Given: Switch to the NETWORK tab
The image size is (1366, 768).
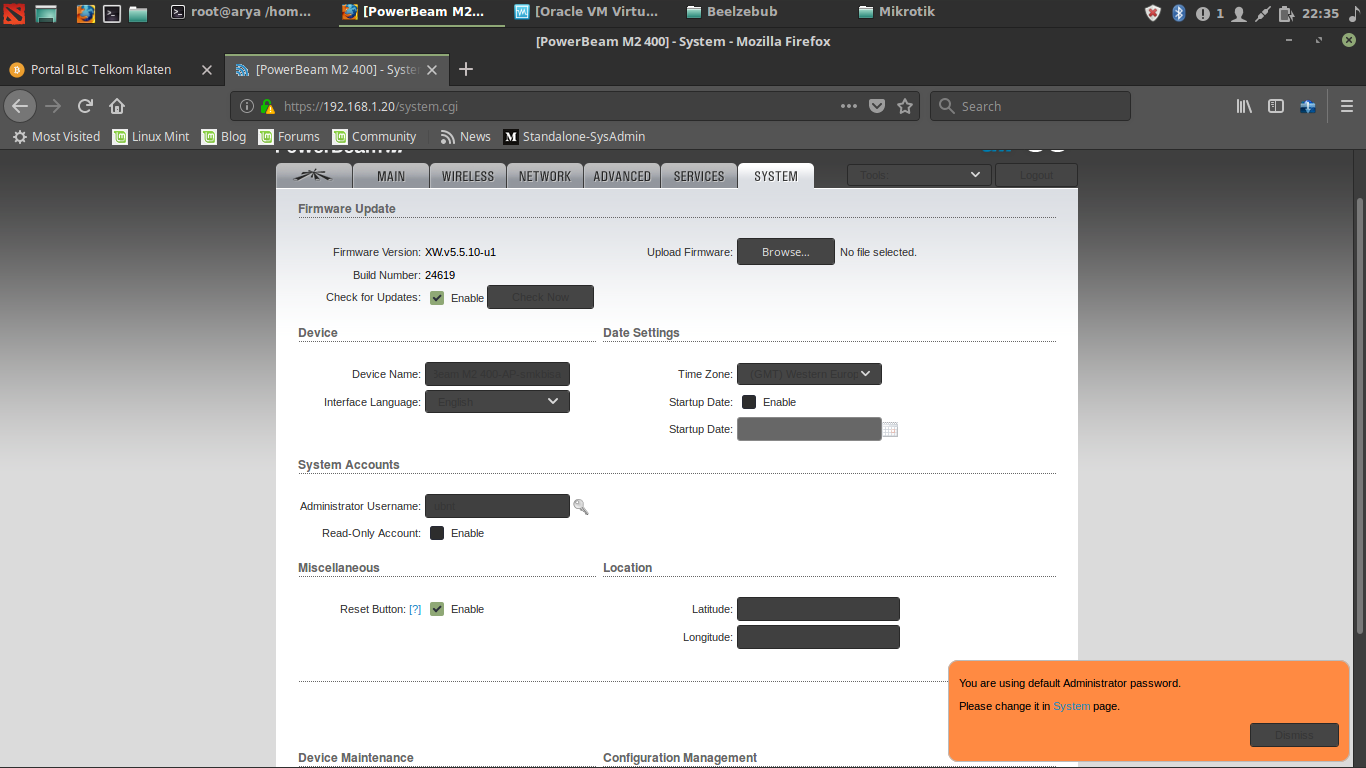Looking at the screenshot, I should [x=545, y=176].
